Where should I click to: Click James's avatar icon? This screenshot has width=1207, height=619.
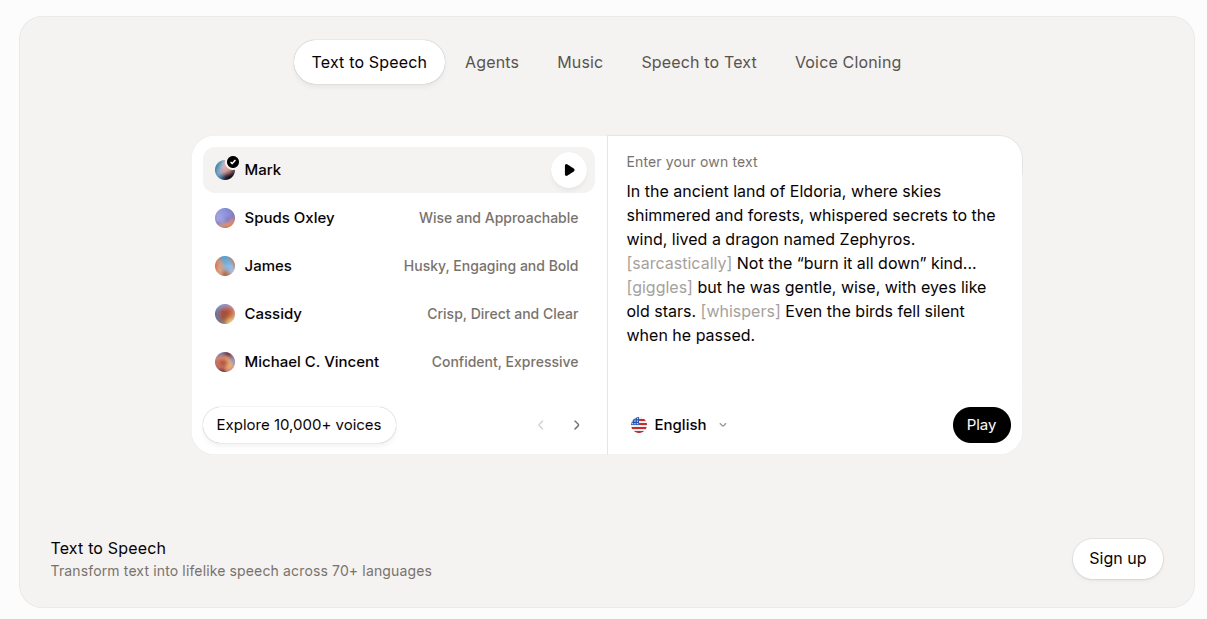click(225, 266)
